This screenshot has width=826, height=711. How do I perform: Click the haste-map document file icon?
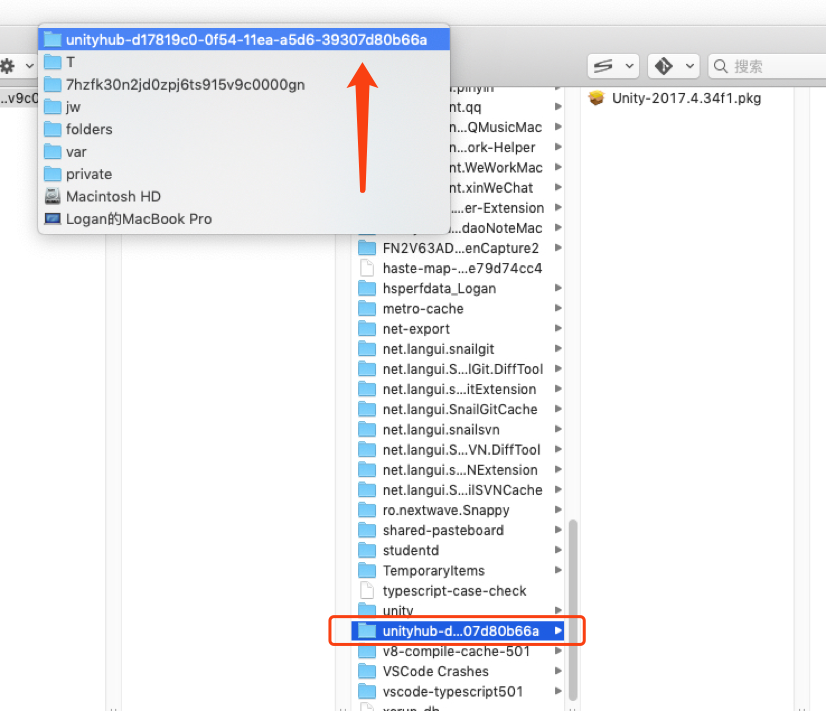pos(367,268)
